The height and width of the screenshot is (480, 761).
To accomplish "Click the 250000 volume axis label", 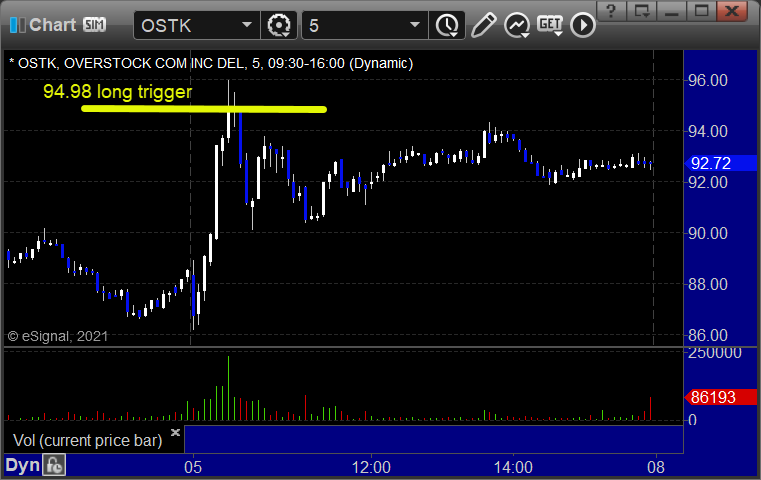I will [x=714, y=353].
